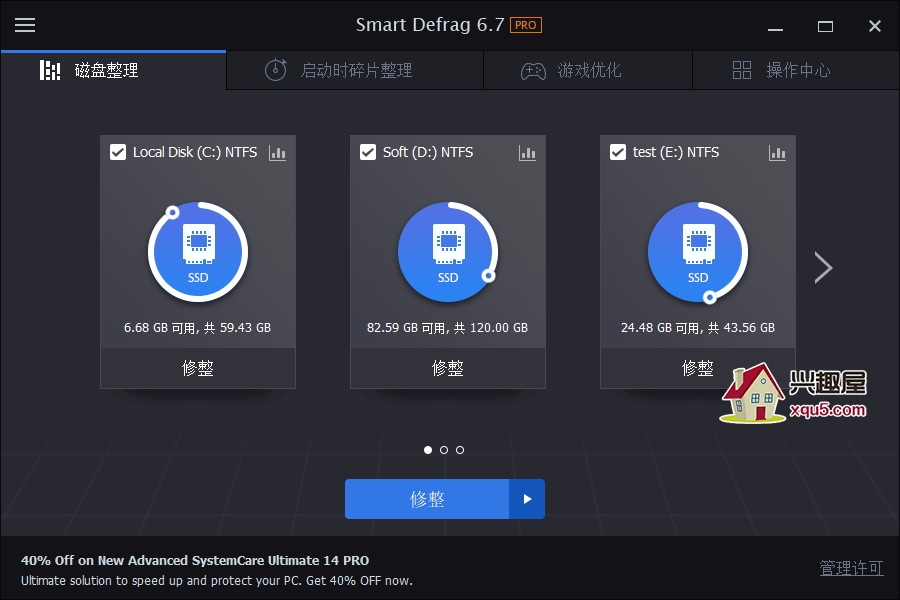The width and height of the screenshot is (900, 600).
Task: Open 操作中心 tab
Action: click(x=796, y=70)
